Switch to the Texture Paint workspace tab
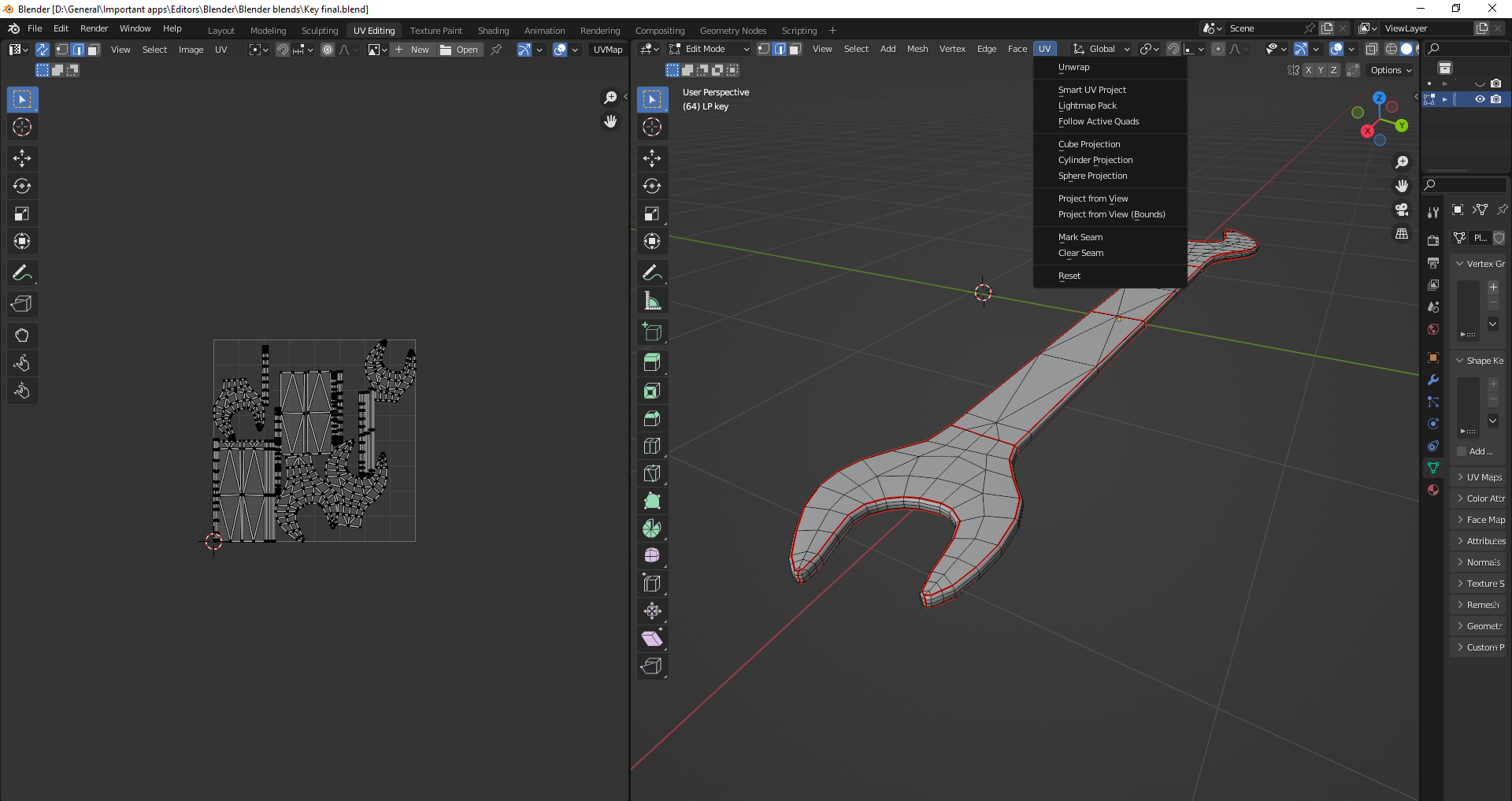This screenshot has width=1512, height=801. 435,31
